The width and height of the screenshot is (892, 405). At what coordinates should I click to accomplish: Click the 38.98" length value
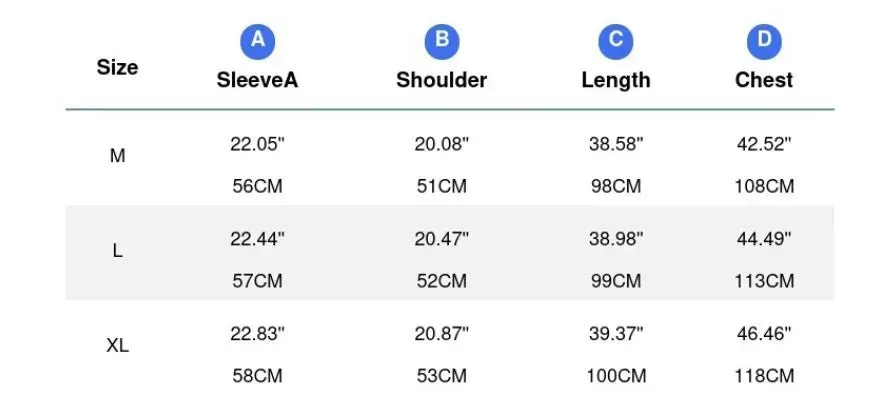[x=616, y=239]
